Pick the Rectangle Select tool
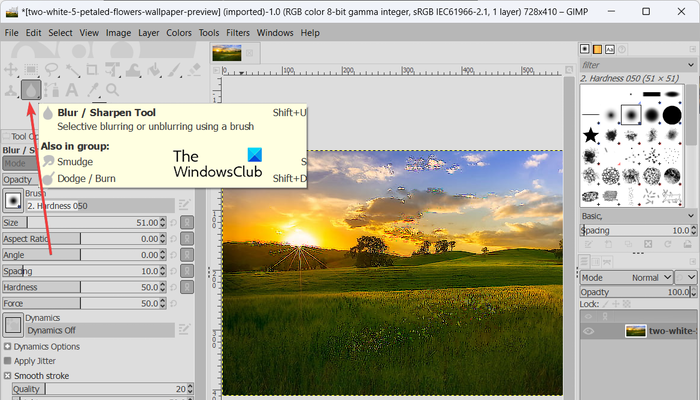The width and height of the screenshot is (700, 400). (x=32, y=68)
